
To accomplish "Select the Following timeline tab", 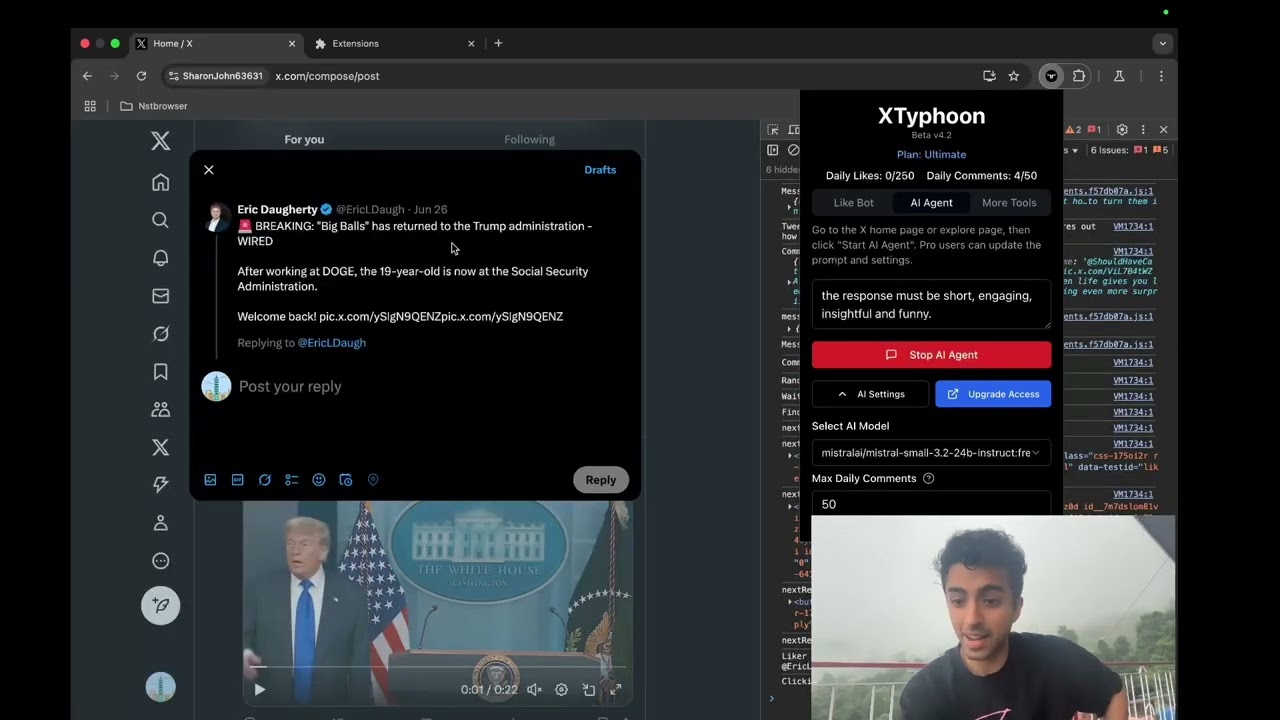I will (x=529, y=139).
